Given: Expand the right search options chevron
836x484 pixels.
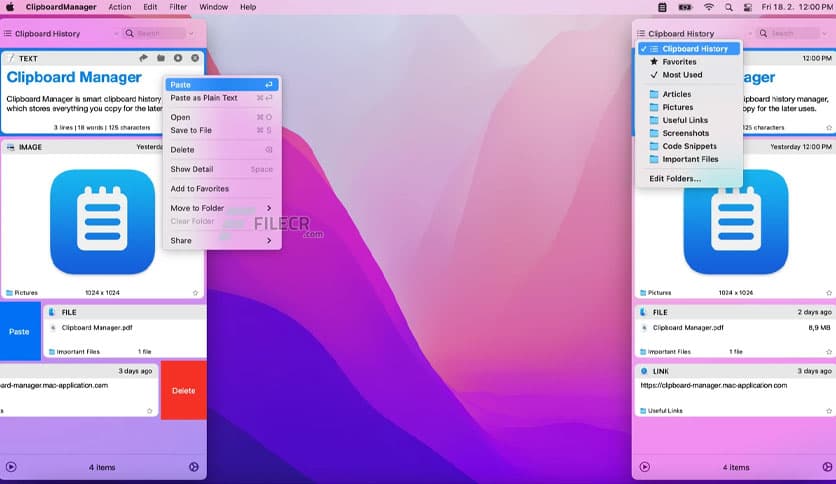Looking at the screenshot, I should [x=824, y=34].
